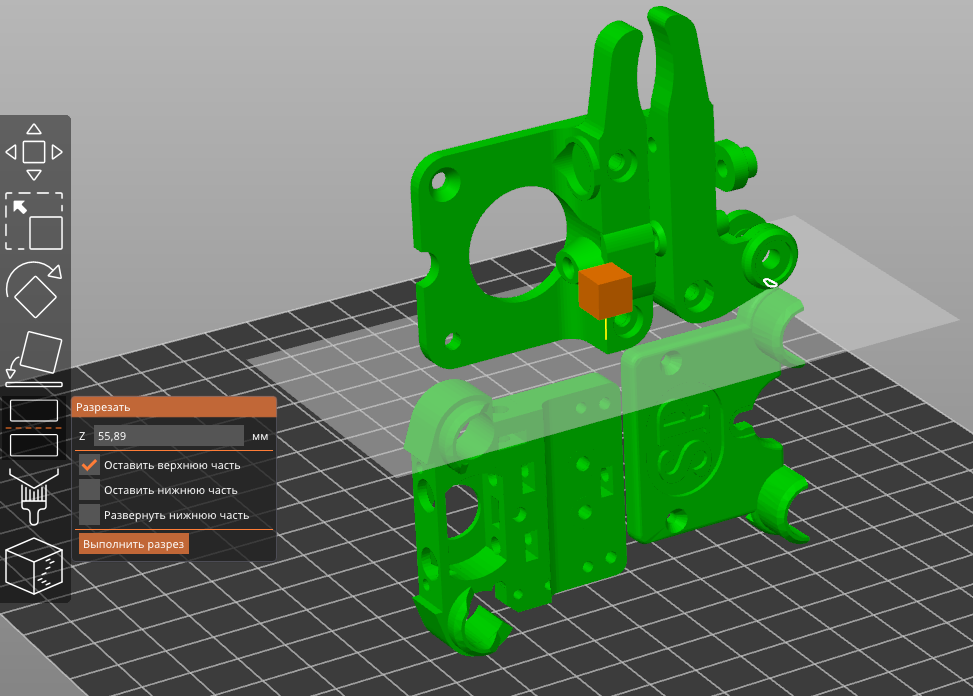The height and width of the screenshot is (696, 973).
Task: Click the 'Разрезать' panel header
Action: click(173, 407)
